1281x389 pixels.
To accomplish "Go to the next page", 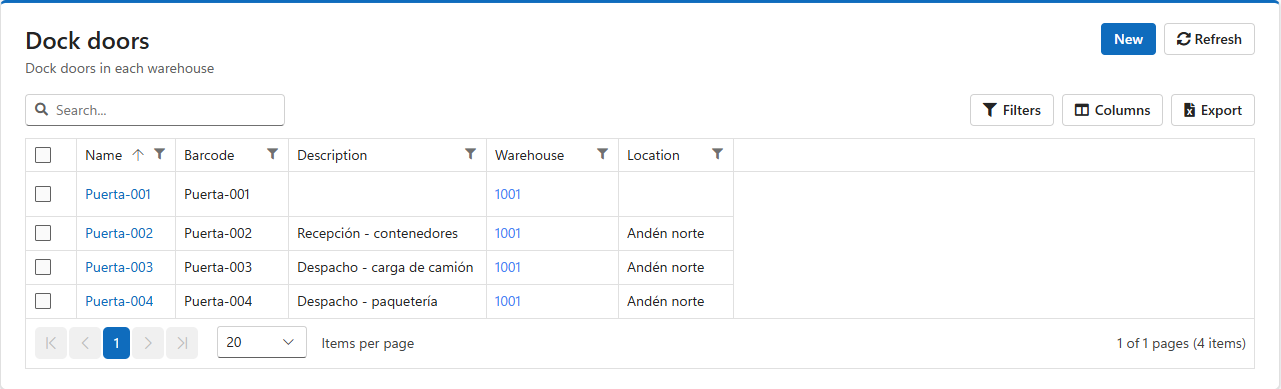I will (148, 343).
